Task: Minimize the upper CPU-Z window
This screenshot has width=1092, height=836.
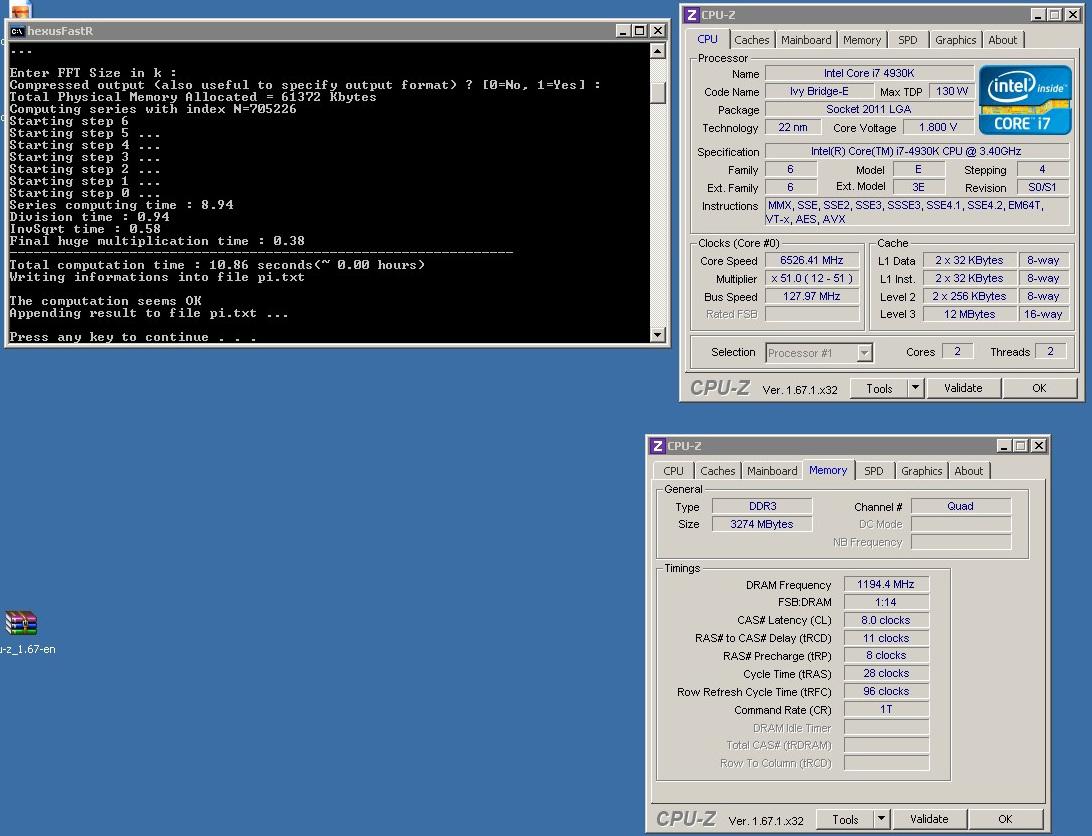Action: pyautogui.click(x=1038, y=15)
